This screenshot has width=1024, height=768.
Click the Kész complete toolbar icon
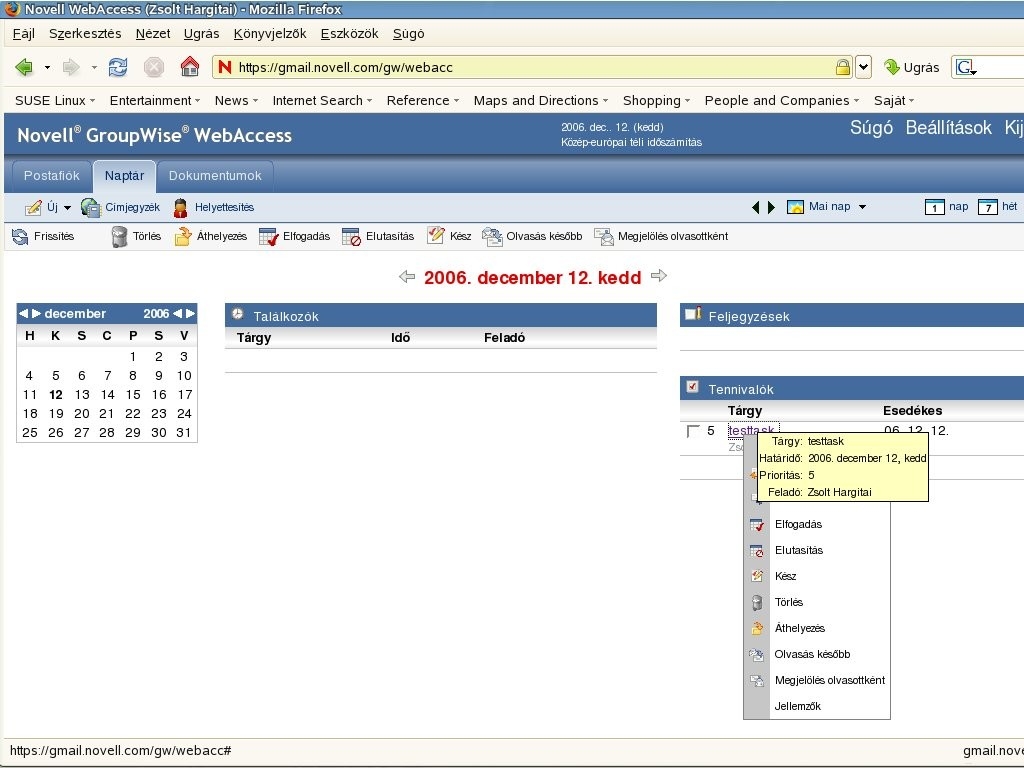point(435,235)
